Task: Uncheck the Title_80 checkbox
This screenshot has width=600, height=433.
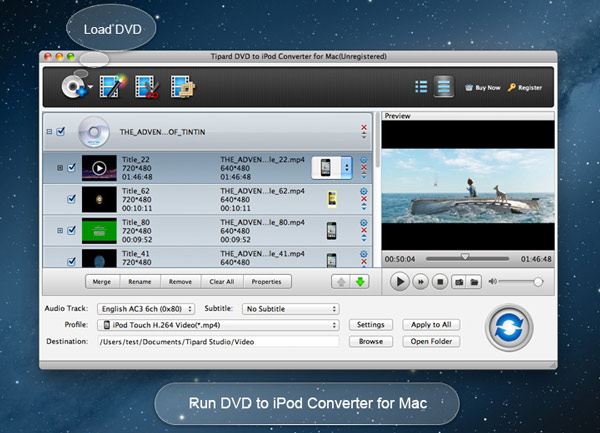Action: tap(72, 230)
